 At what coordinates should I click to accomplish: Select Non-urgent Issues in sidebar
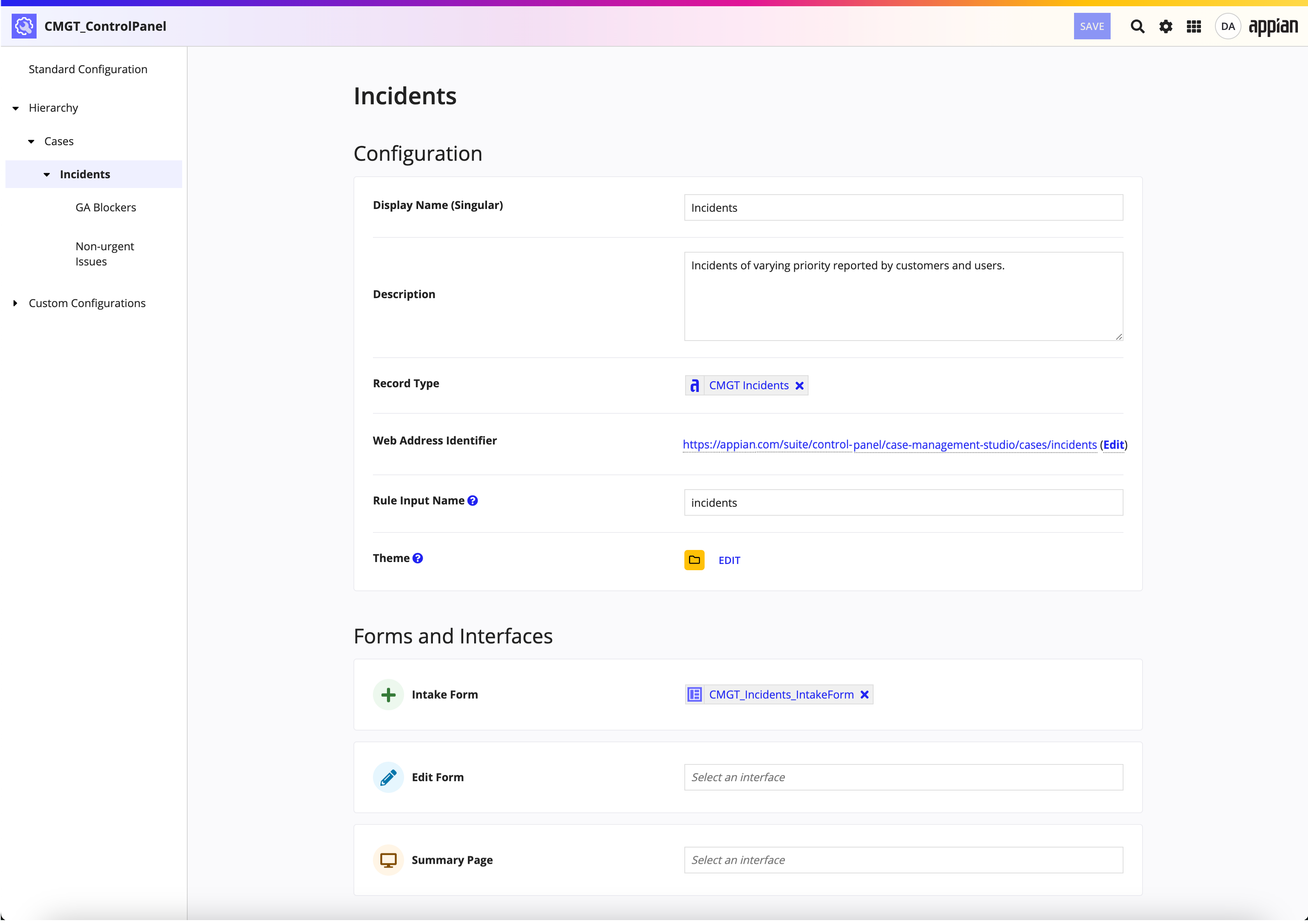105,254
